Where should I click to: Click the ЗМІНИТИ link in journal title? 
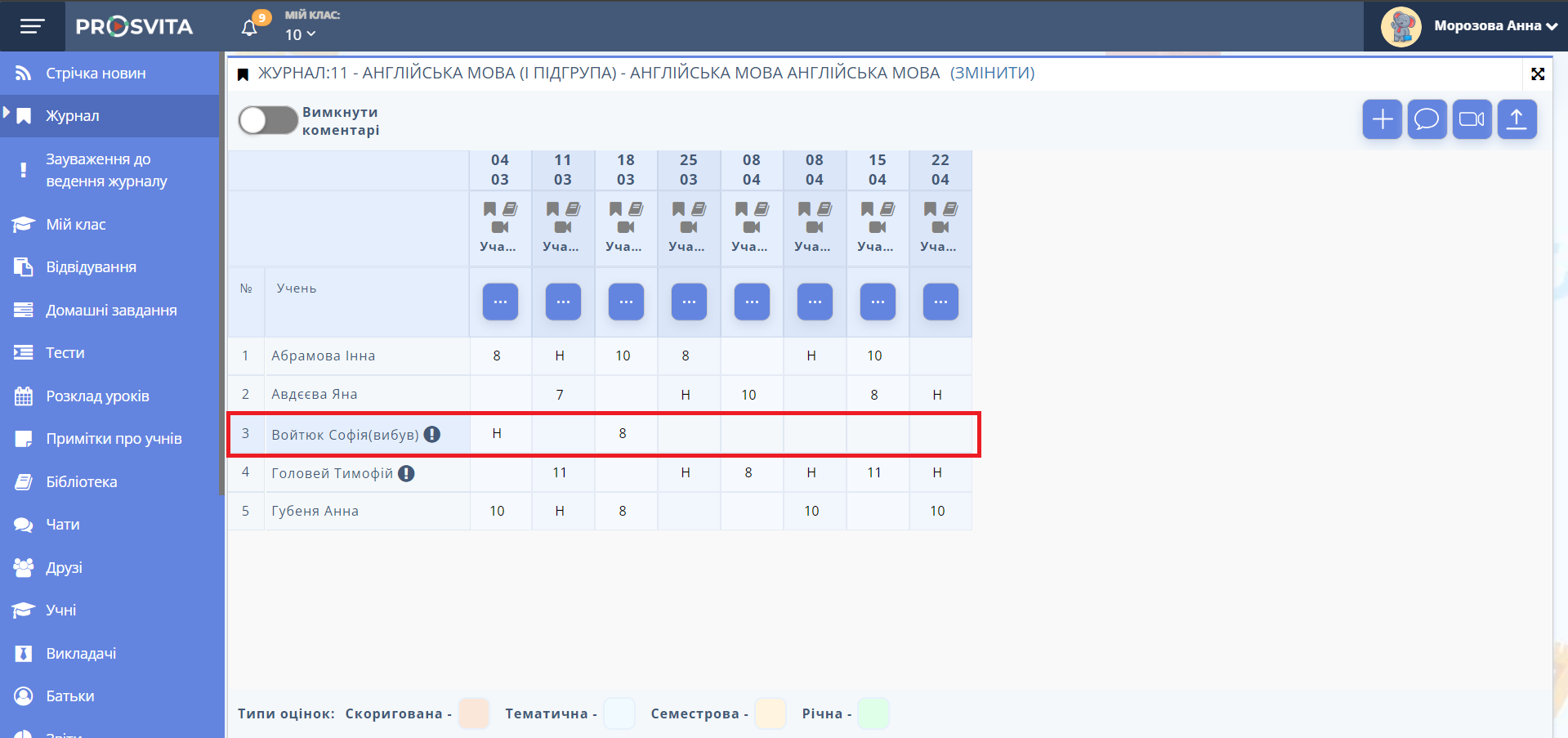[x=992, y=73]
